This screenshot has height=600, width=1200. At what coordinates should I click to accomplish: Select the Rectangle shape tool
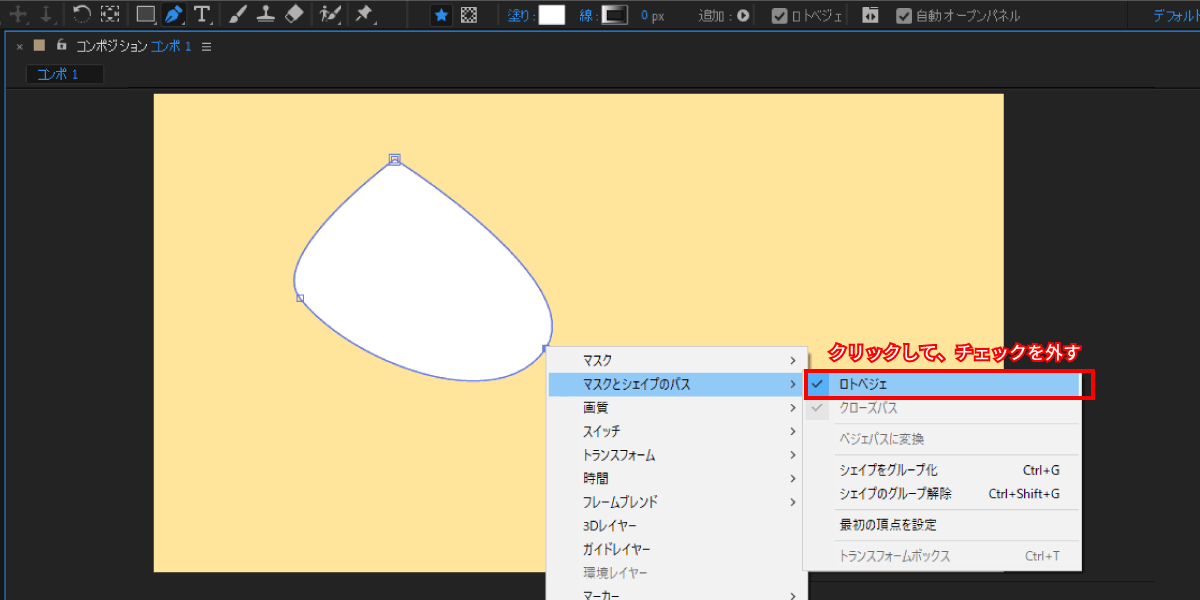tap(146, 15)
